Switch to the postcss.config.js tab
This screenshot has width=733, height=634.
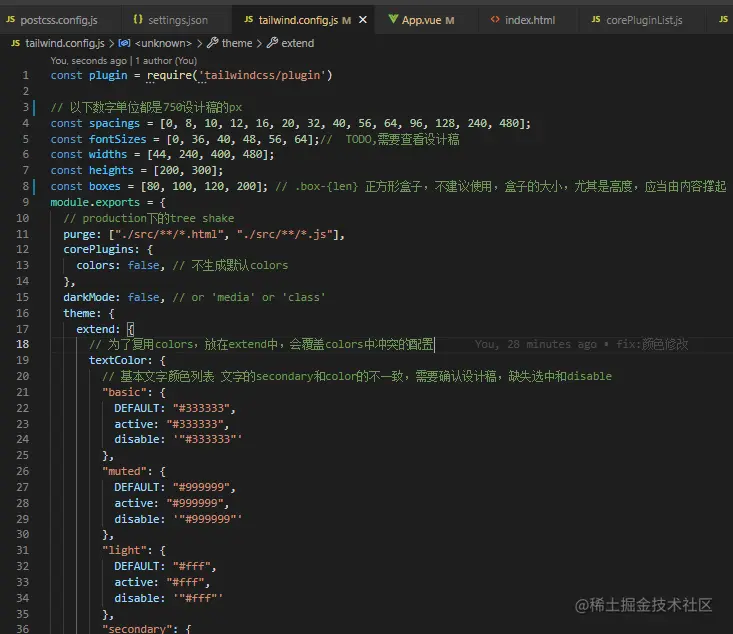(x=58, y=20)
